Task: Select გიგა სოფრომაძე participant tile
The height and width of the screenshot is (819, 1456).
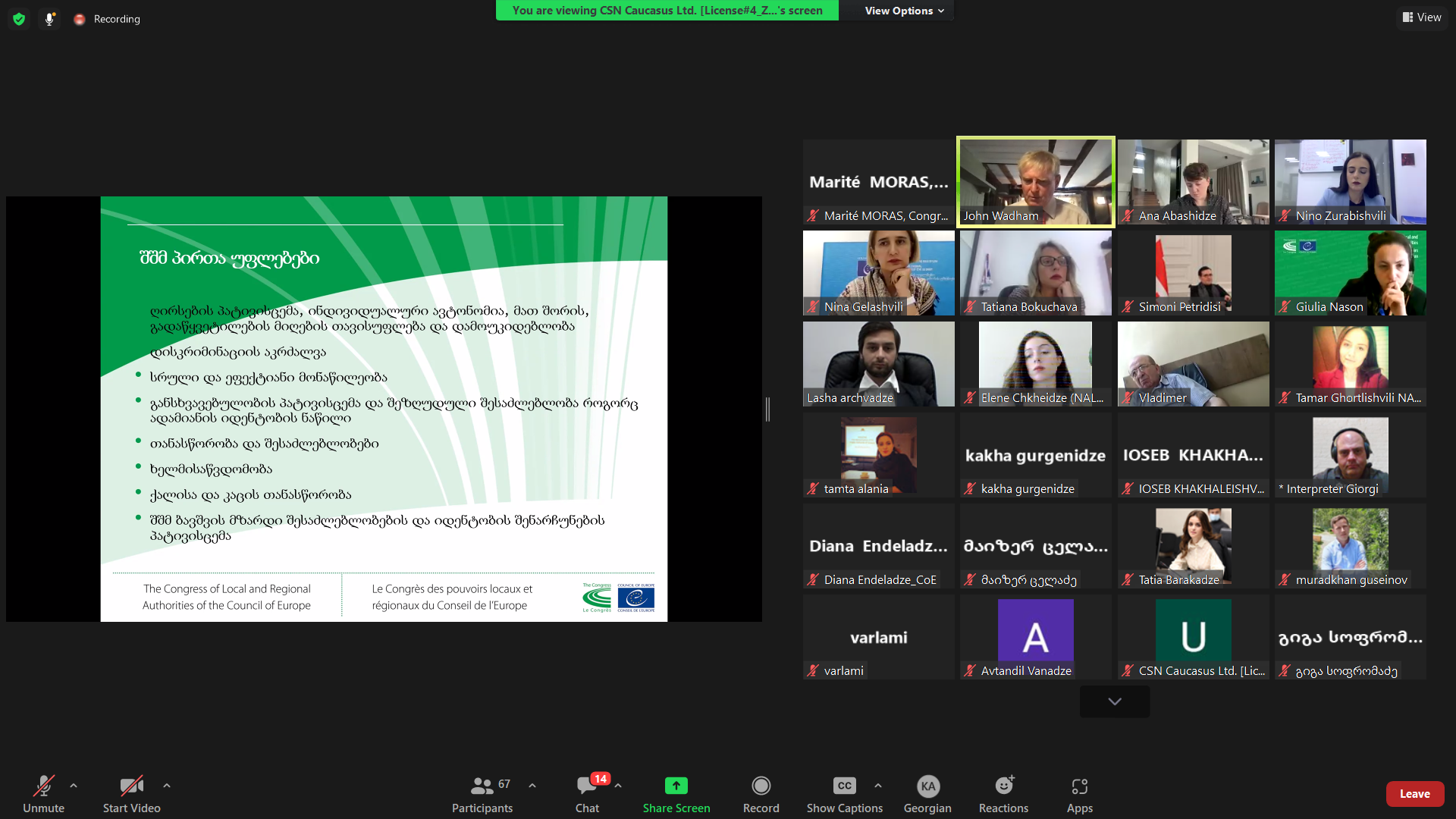Action: coord(1350,637)
